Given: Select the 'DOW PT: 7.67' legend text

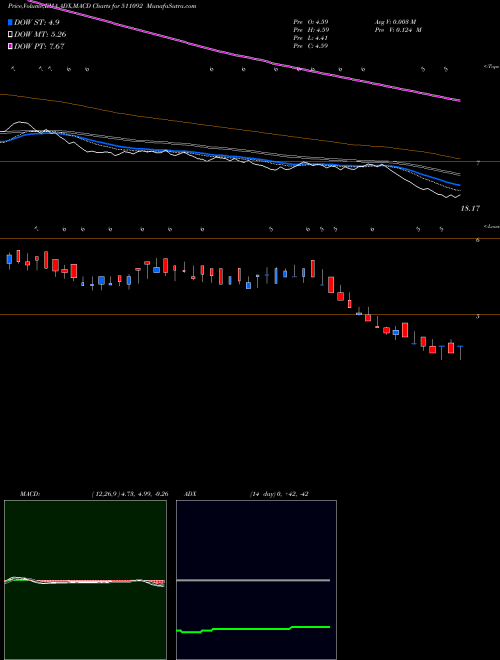Looking at the screenshot, I should pyautogui.click(x=39, y=46).
